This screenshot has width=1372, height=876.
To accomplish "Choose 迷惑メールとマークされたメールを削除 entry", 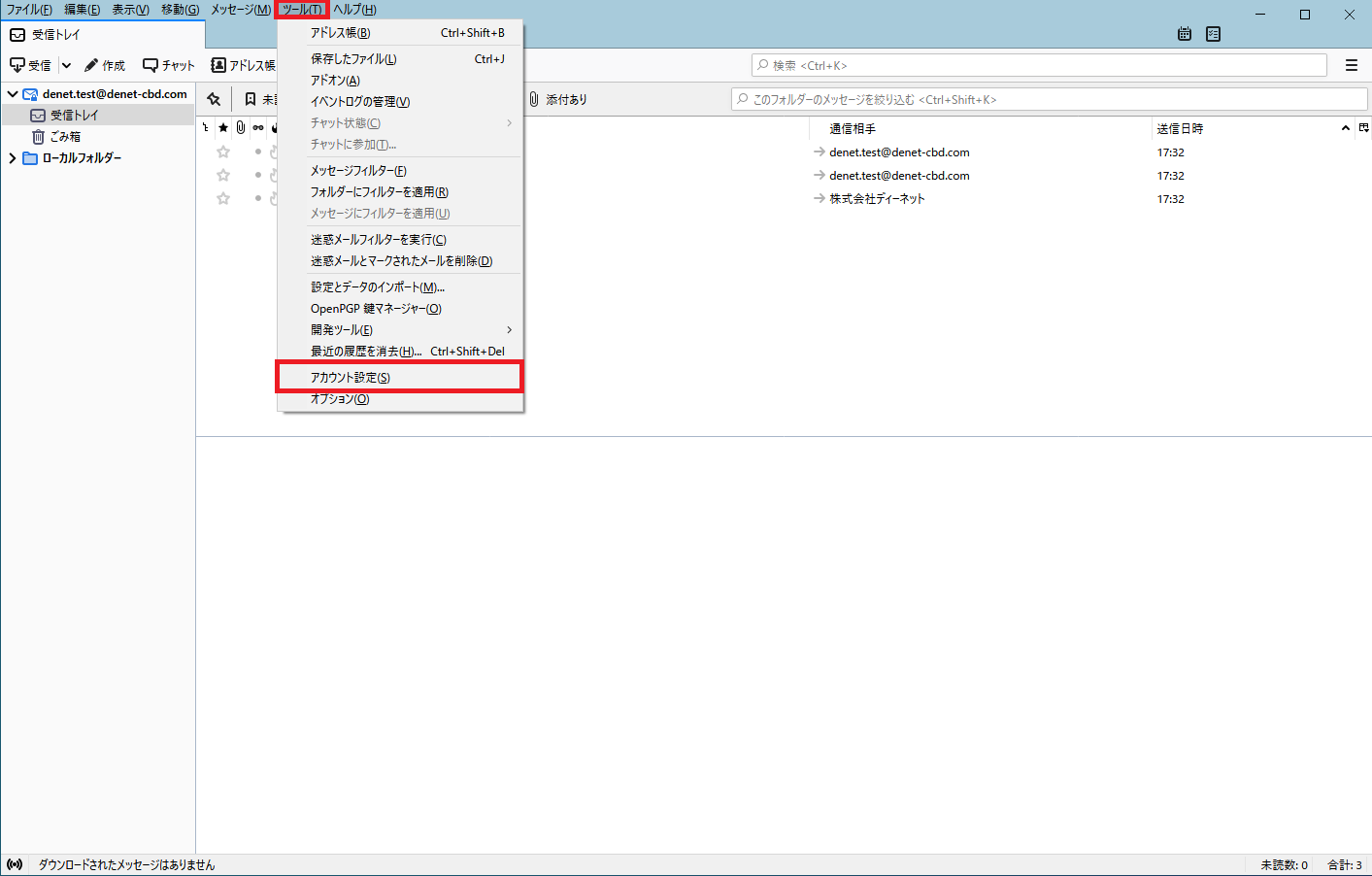I will pyautogui.click(x=400, y=261).
